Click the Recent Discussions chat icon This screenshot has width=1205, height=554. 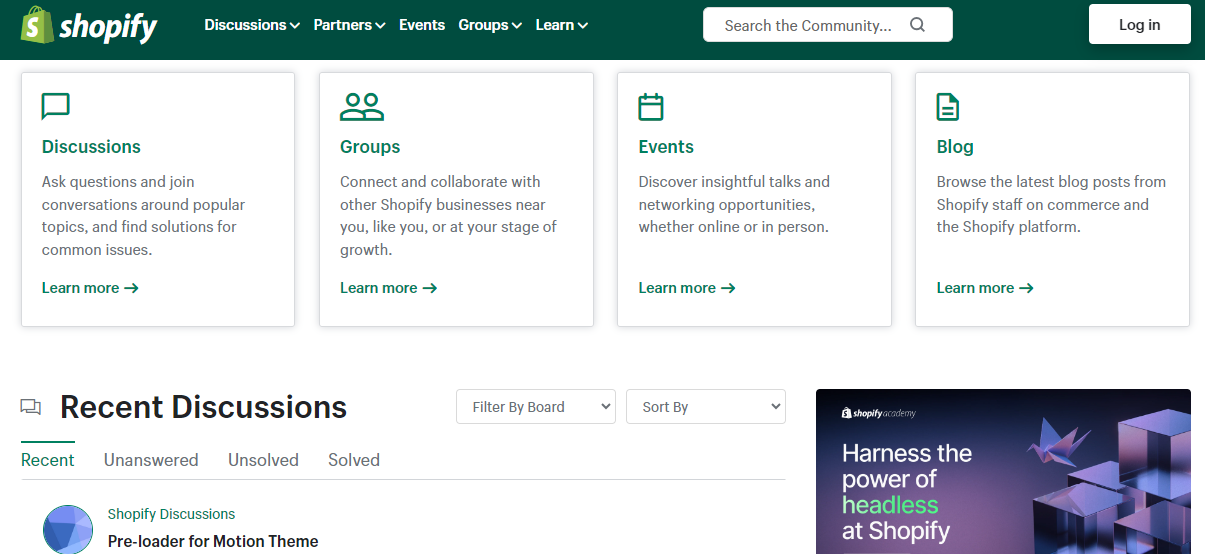coord(31,407)
